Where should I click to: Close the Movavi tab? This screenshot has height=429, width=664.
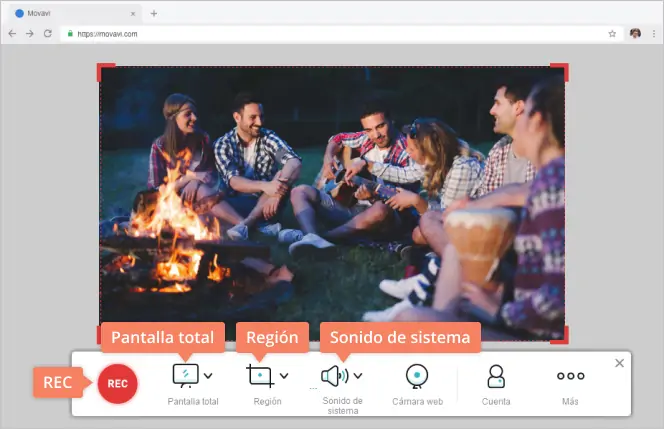click(133, 14)
